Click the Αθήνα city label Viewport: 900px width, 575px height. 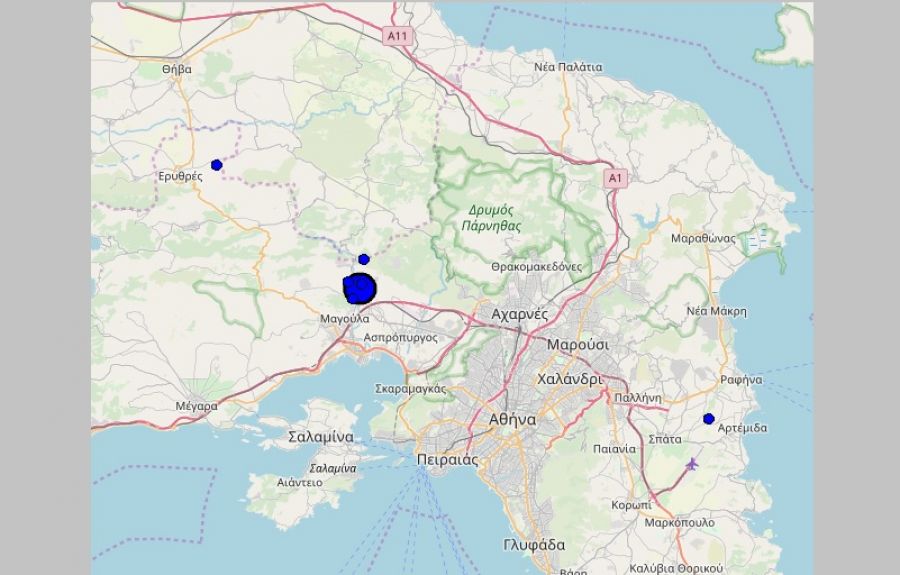[513, 419]
